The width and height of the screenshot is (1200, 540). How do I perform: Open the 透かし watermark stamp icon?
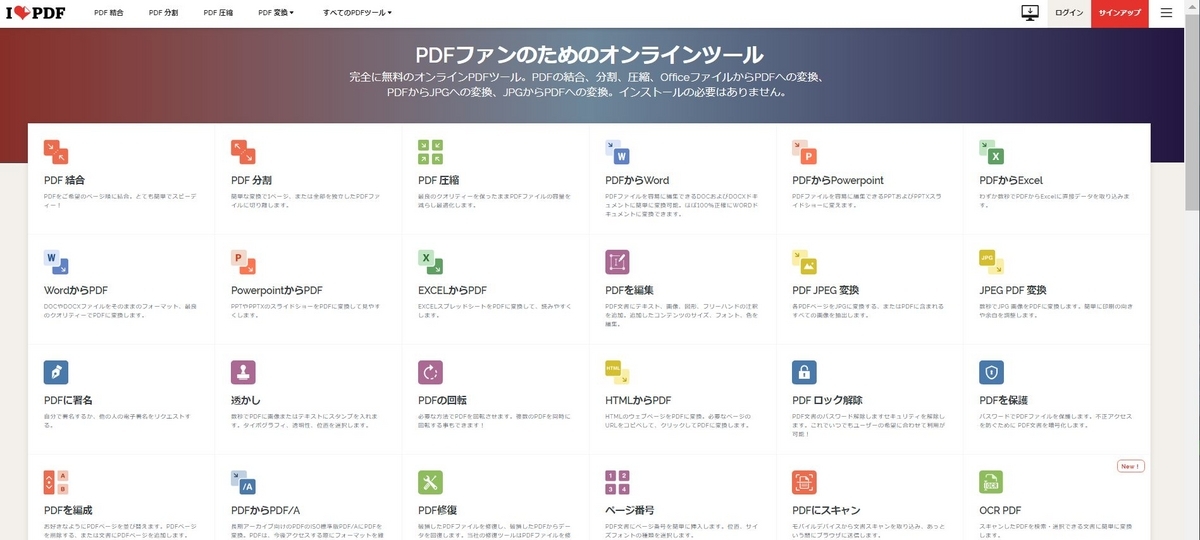[243, 372]
